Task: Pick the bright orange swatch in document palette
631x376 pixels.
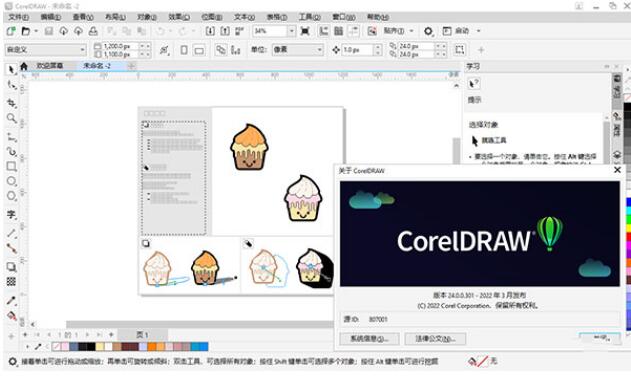Action: [x=152, y=346]
